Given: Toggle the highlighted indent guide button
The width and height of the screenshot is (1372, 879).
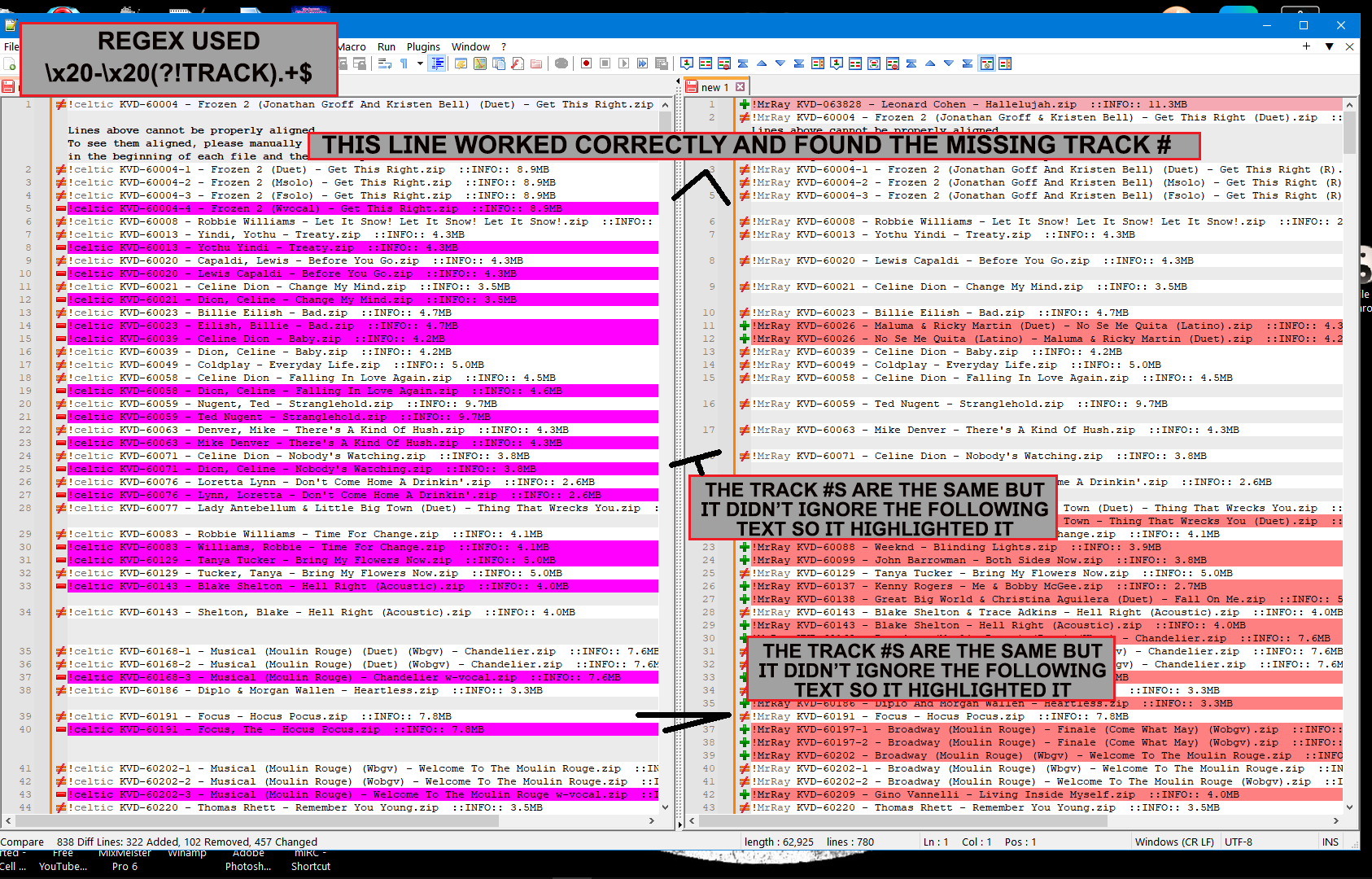Looking at the screenshot, I should click(438, 63).
